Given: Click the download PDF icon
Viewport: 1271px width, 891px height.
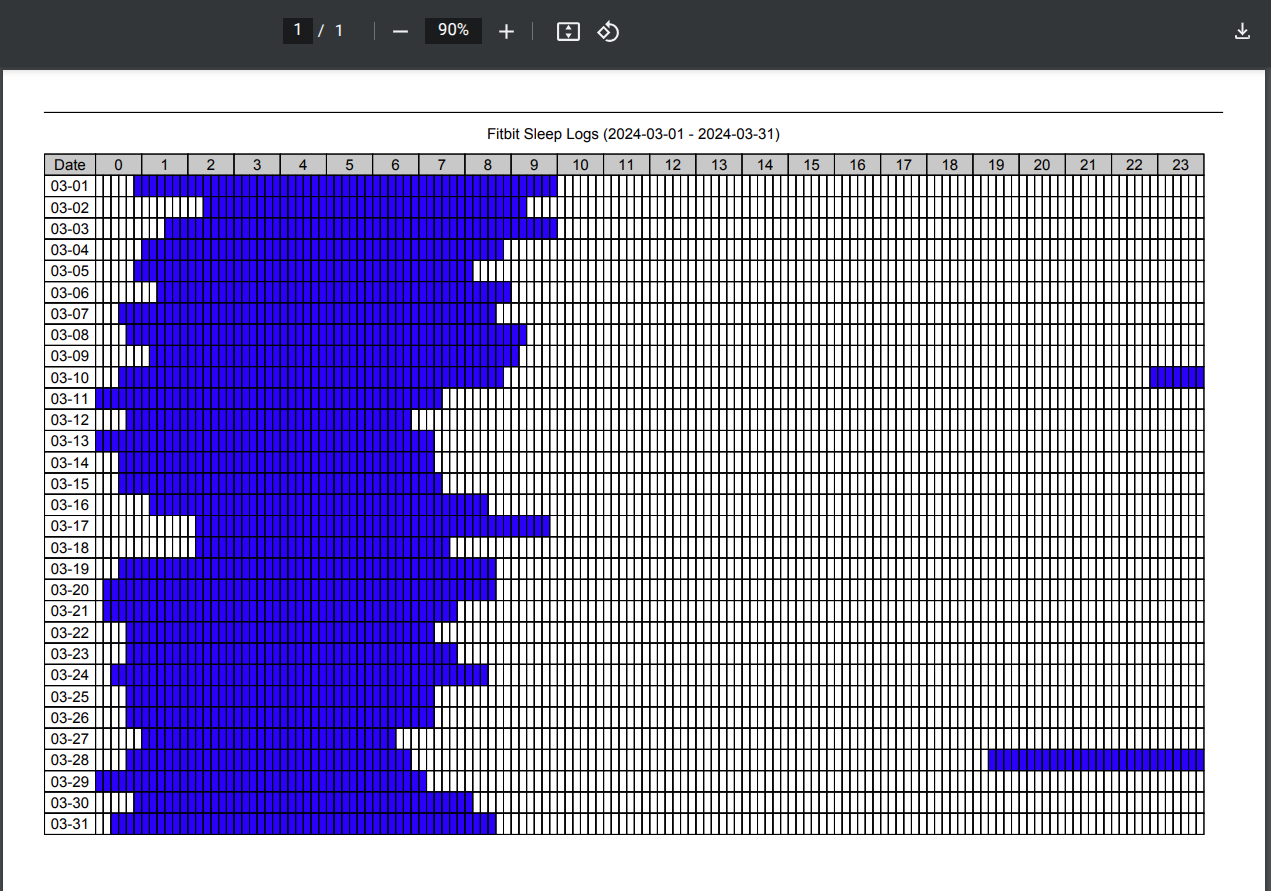Looking at the screenshot, I should (1242, 31).
